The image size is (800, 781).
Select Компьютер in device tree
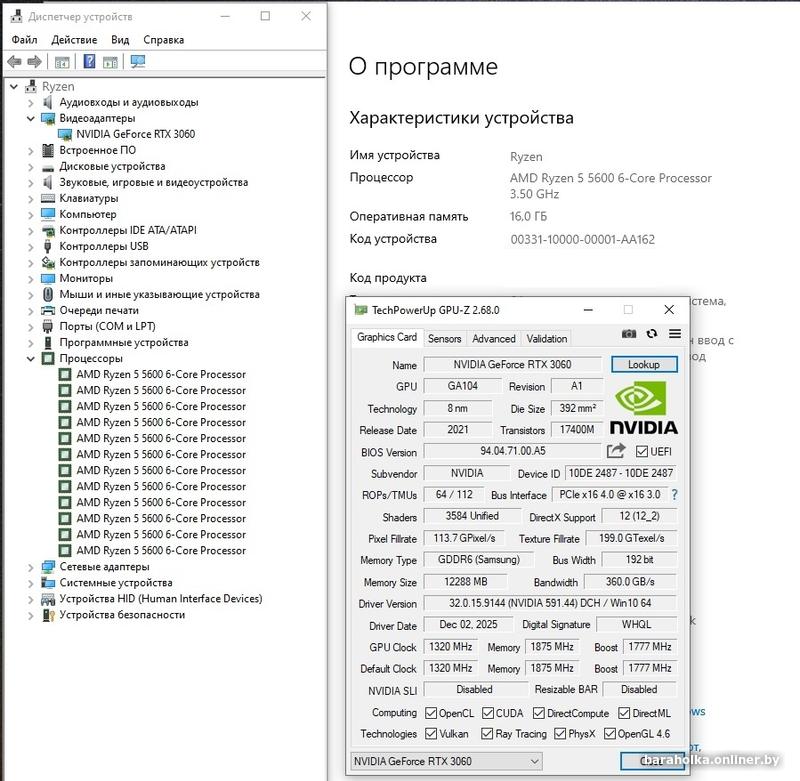88,214
